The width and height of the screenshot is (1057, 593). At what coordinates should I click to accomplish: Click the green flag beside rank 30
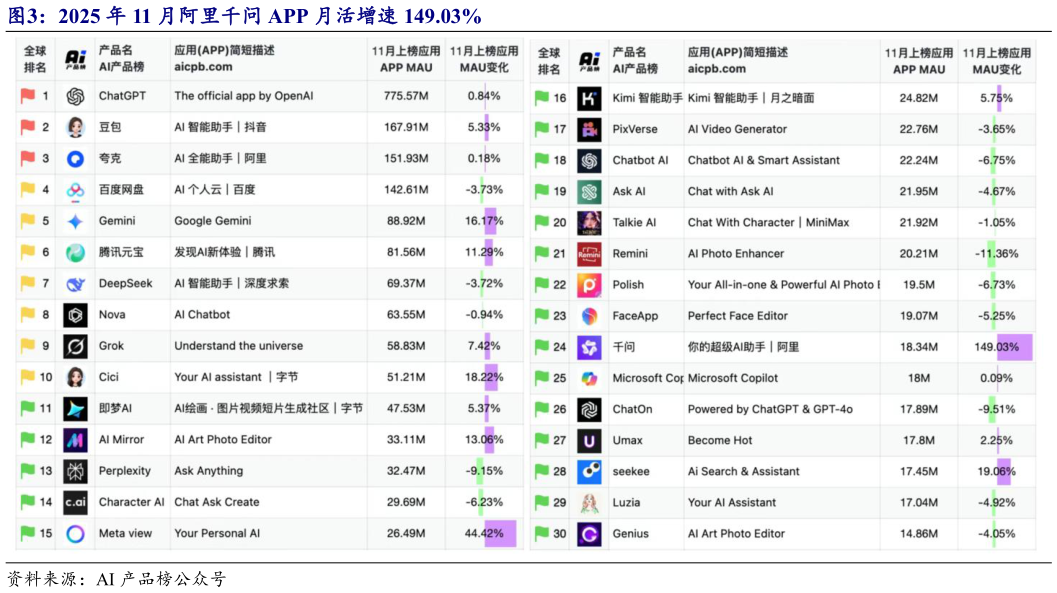(x=542, y=534)
